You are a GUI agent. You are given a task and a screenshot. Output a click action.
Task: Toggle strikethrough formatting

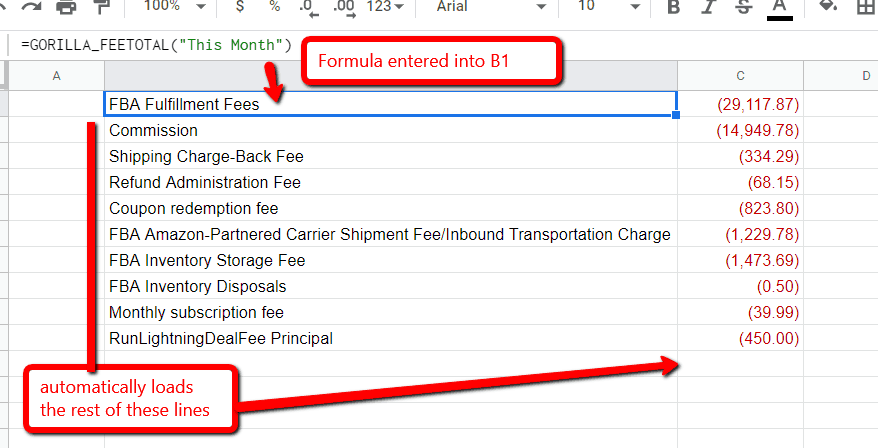[x=743, y=7]
